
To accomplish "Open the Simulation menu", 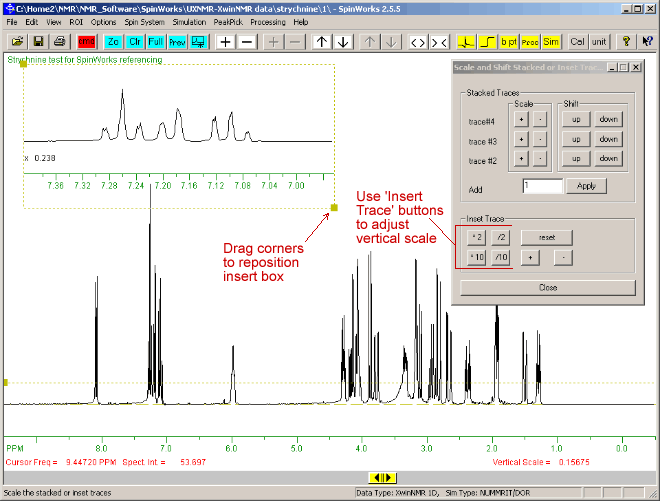I will point(189,22).
